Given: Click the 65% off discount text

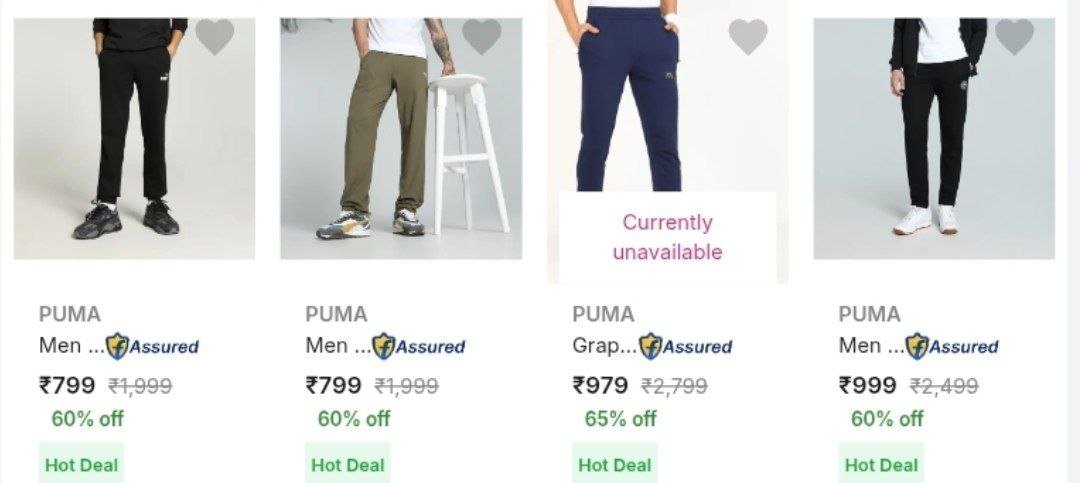Looking at the screenshot, I should [620, 418].
